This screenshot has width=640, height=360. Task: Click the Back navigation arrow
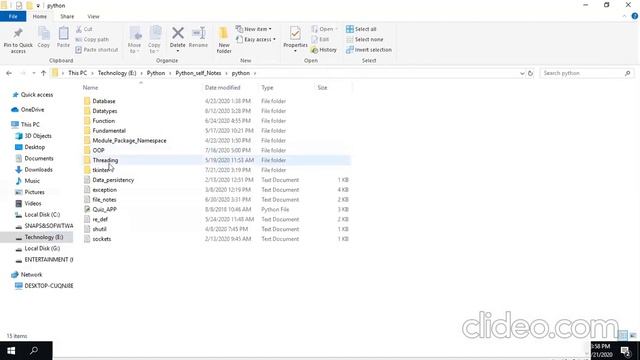click(x=9, y=73)
